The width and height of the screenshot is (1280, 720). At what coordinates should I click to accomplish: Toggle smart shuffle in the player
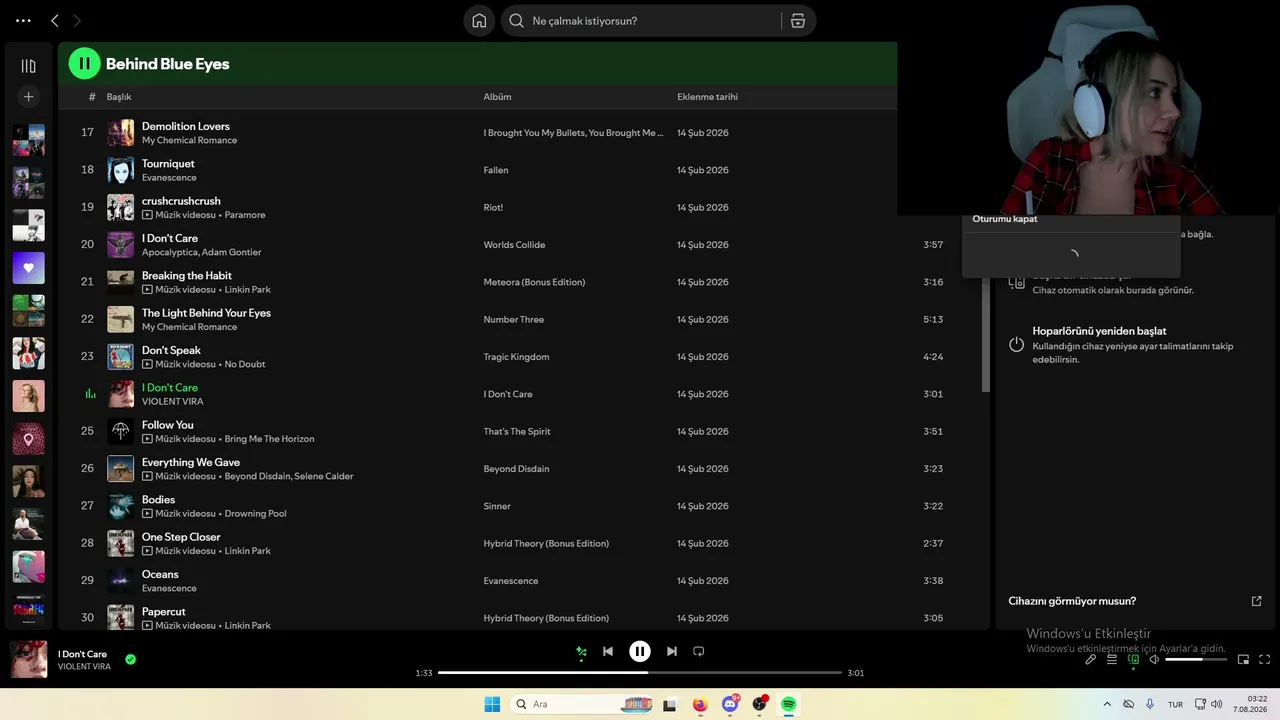tap(581, 652)
